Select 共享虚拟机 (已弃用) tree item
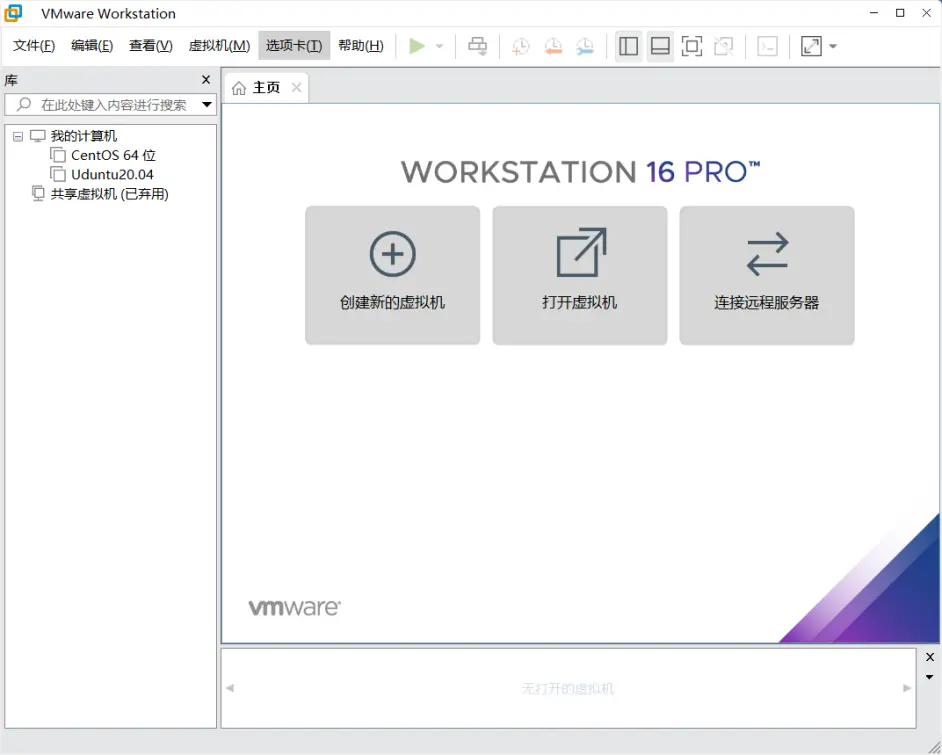Image resolution: width=942 pixels, height=755 pixels. [109, 194]
